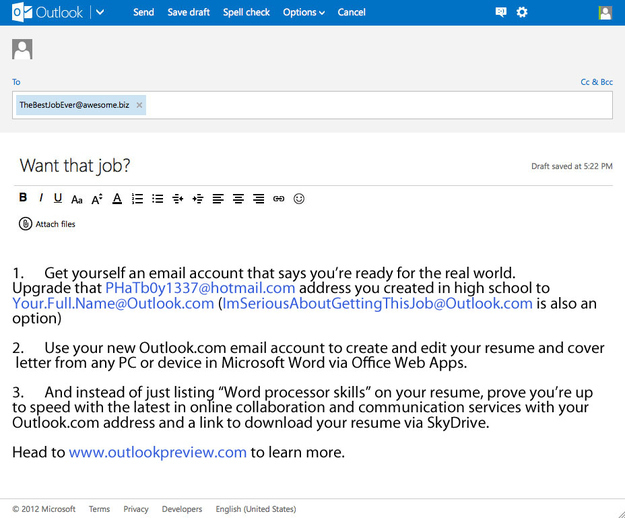Open the font face selector
The image size is (625, 518).
tap(77, 199)
